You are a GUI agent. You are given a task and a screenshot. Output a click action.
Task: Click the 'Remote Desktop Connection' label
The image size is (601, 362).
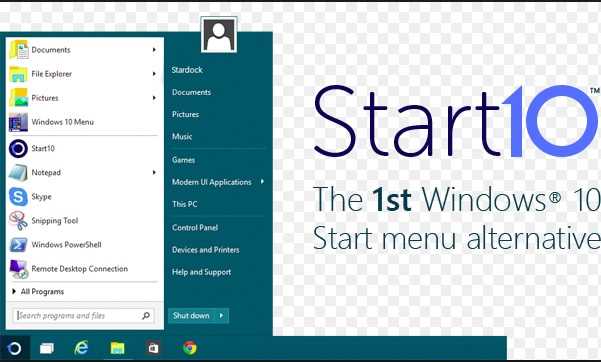80,269
